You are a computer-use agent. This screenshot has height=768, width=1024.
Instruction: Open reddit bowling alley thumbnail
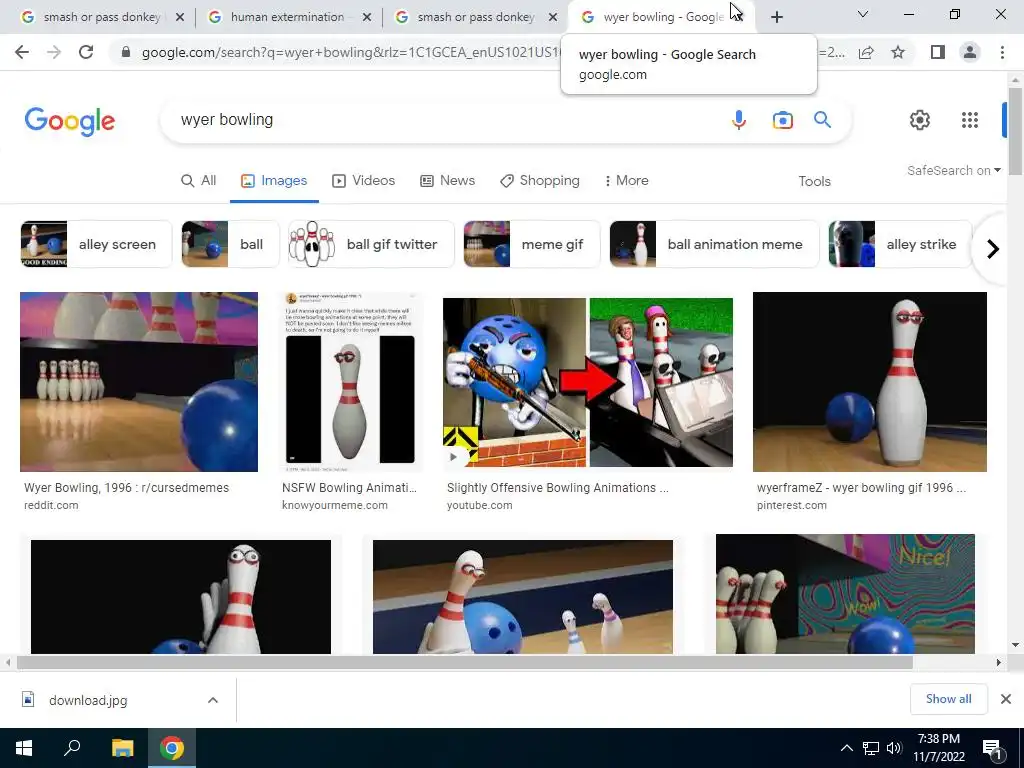(x=139, y=381)
